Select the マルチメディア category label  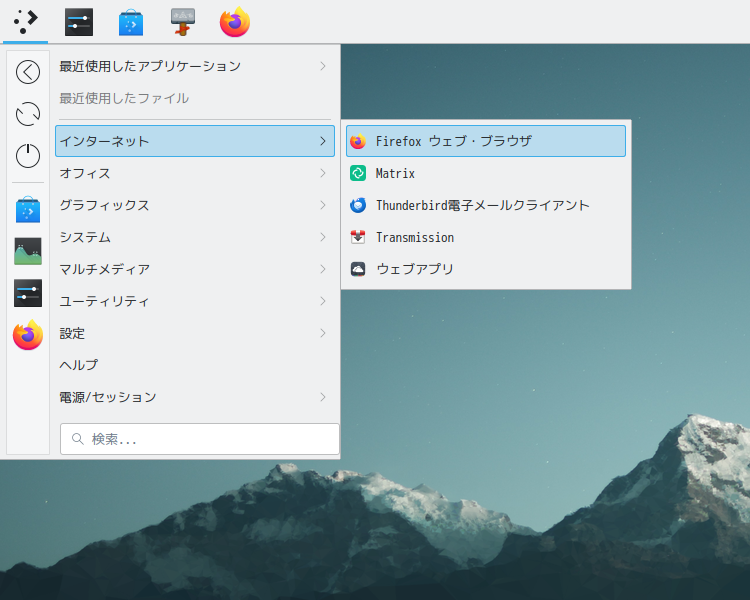point(104,269)
